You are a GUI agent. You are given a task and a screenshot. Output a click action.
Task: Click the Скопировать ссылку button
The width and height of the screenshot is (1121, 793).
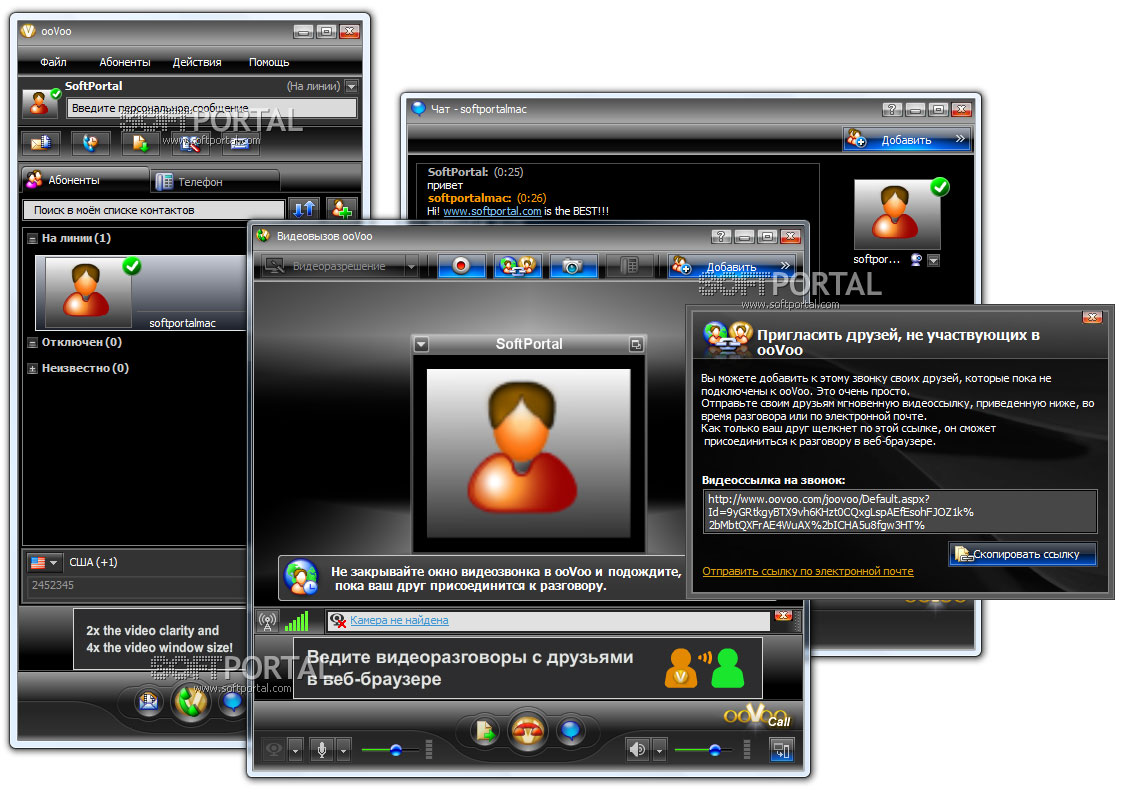pyautogui.click(x=1022, y=554)
